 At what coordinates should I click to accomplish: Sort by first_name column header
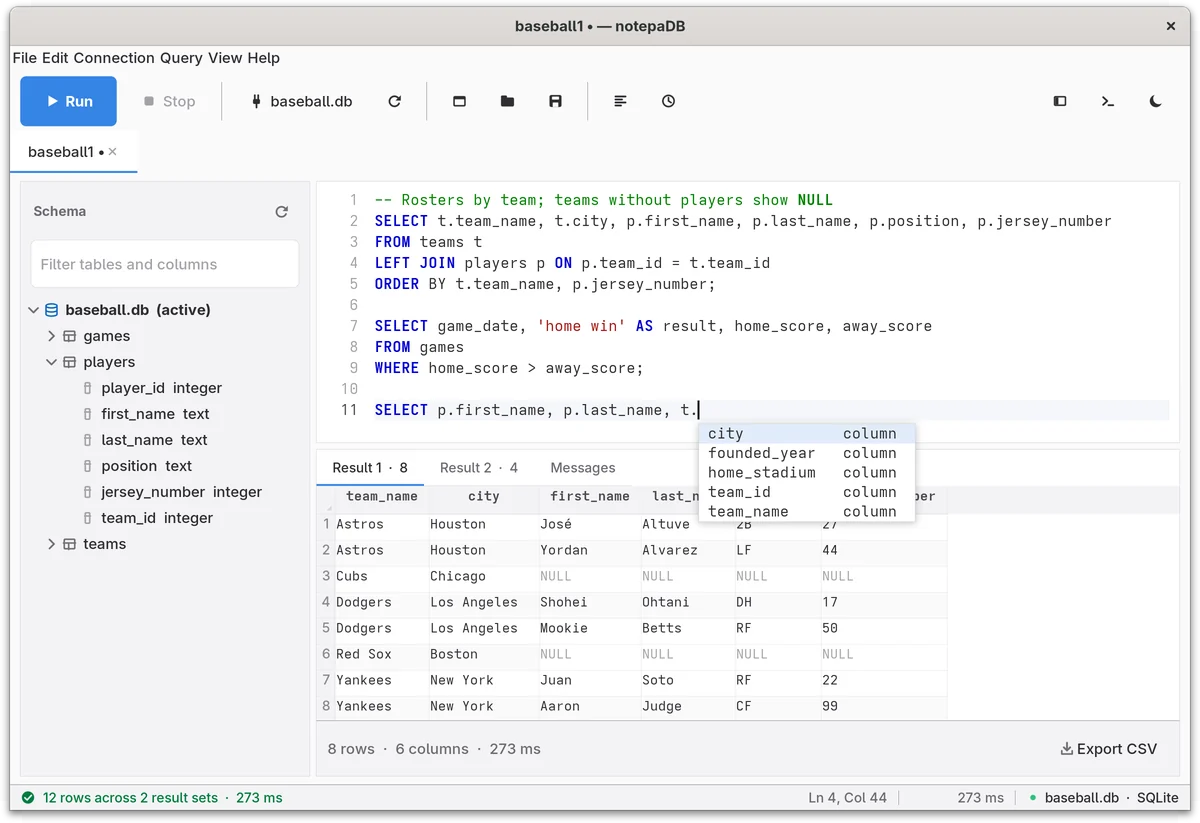pos(590,496)
